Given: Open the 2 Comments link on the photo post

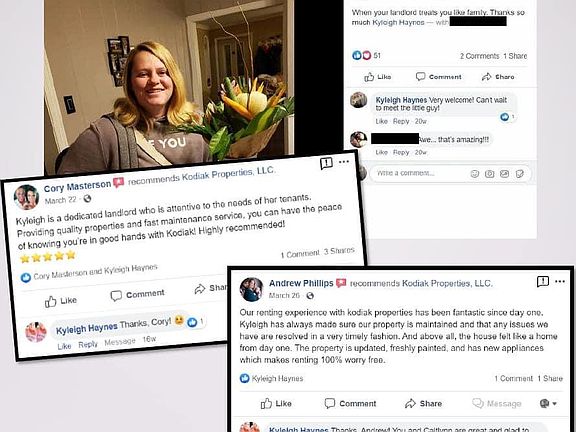Looking at the screenshot, I should pos(479,56).
